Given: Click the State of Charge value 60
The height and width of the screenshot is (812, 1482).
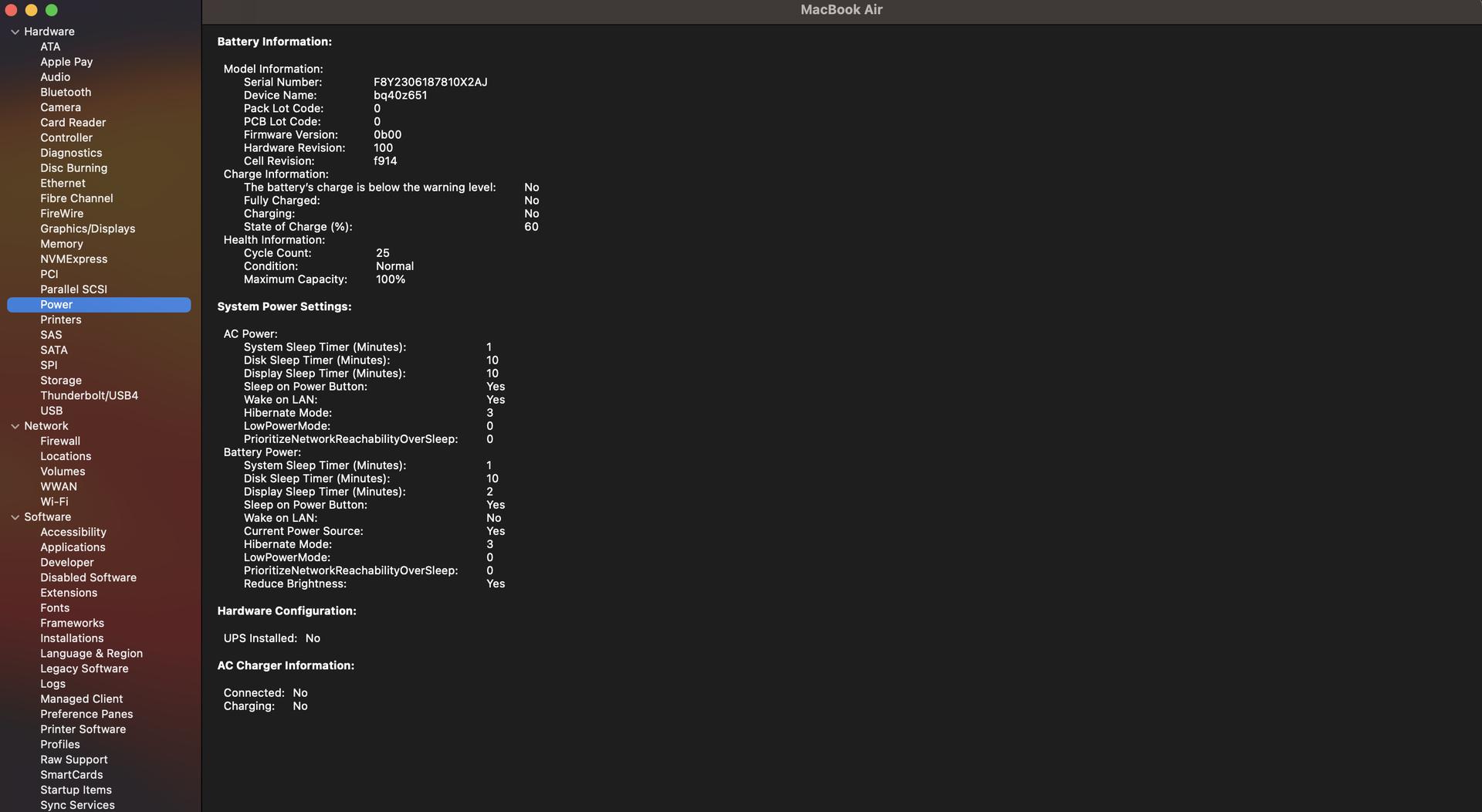Looking at the screenshot, I should 531,227.
